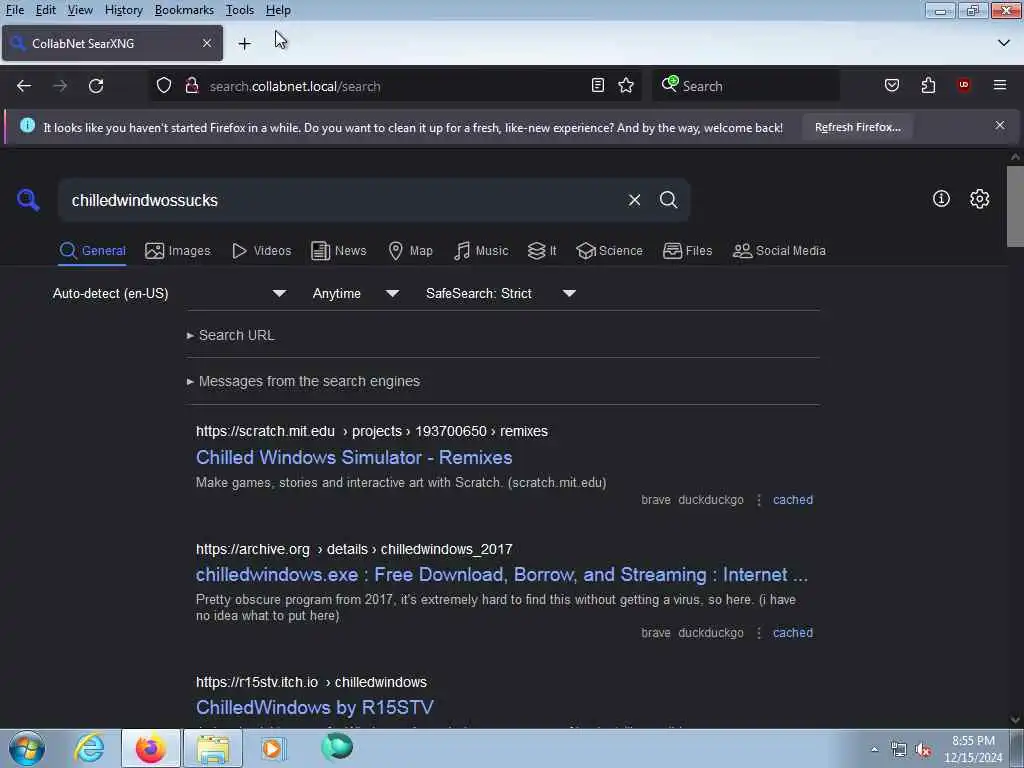1024x768 pixels.
Task: Bookmark this page with the star
Action: (626, 86)
